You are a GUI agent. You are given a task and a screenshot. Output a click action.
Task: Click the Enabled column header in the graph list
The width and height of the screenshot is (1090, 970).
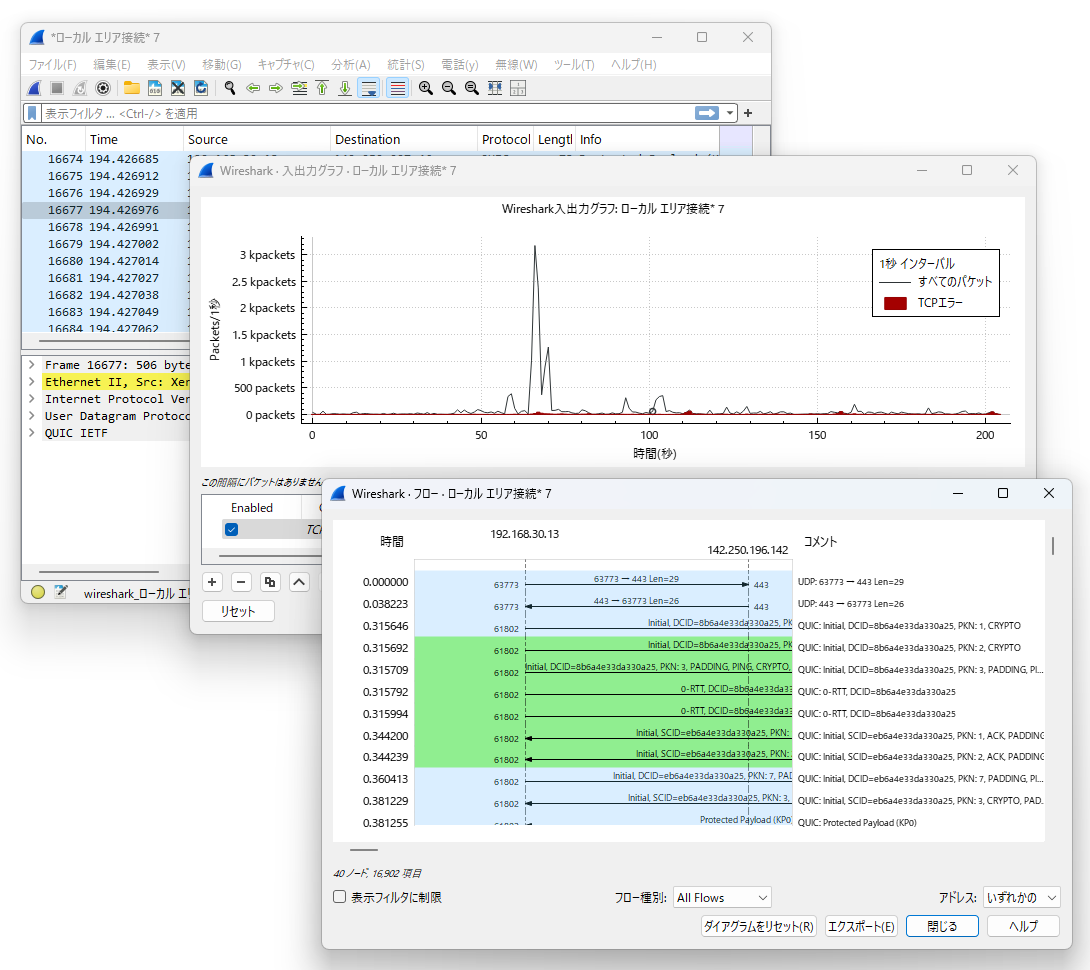coord(252,508)
